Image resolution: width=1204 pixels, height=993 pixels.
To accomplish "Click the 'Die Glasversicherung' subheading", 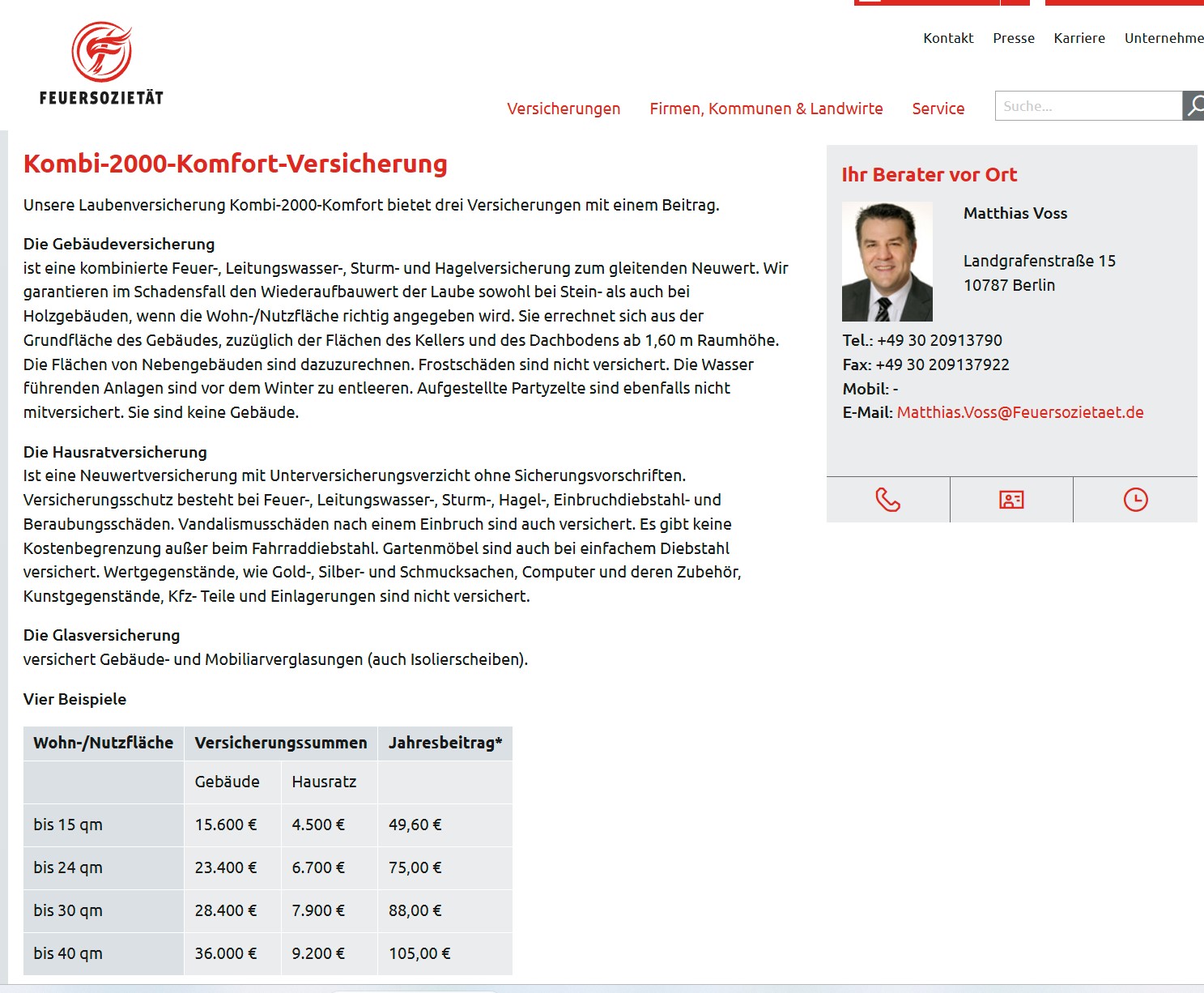I will pyautogui.click(x=102, y=635).
